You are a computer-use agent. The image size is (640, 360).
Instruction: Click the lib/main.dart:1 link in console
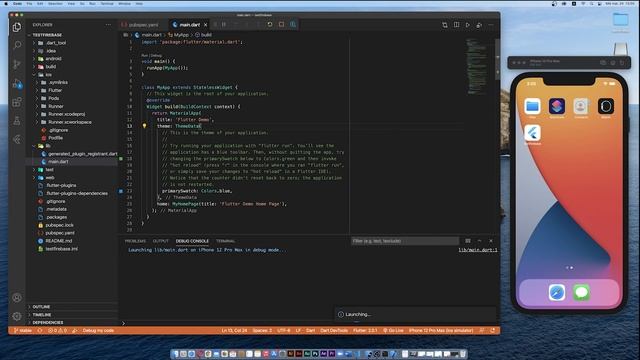(478, 250)
